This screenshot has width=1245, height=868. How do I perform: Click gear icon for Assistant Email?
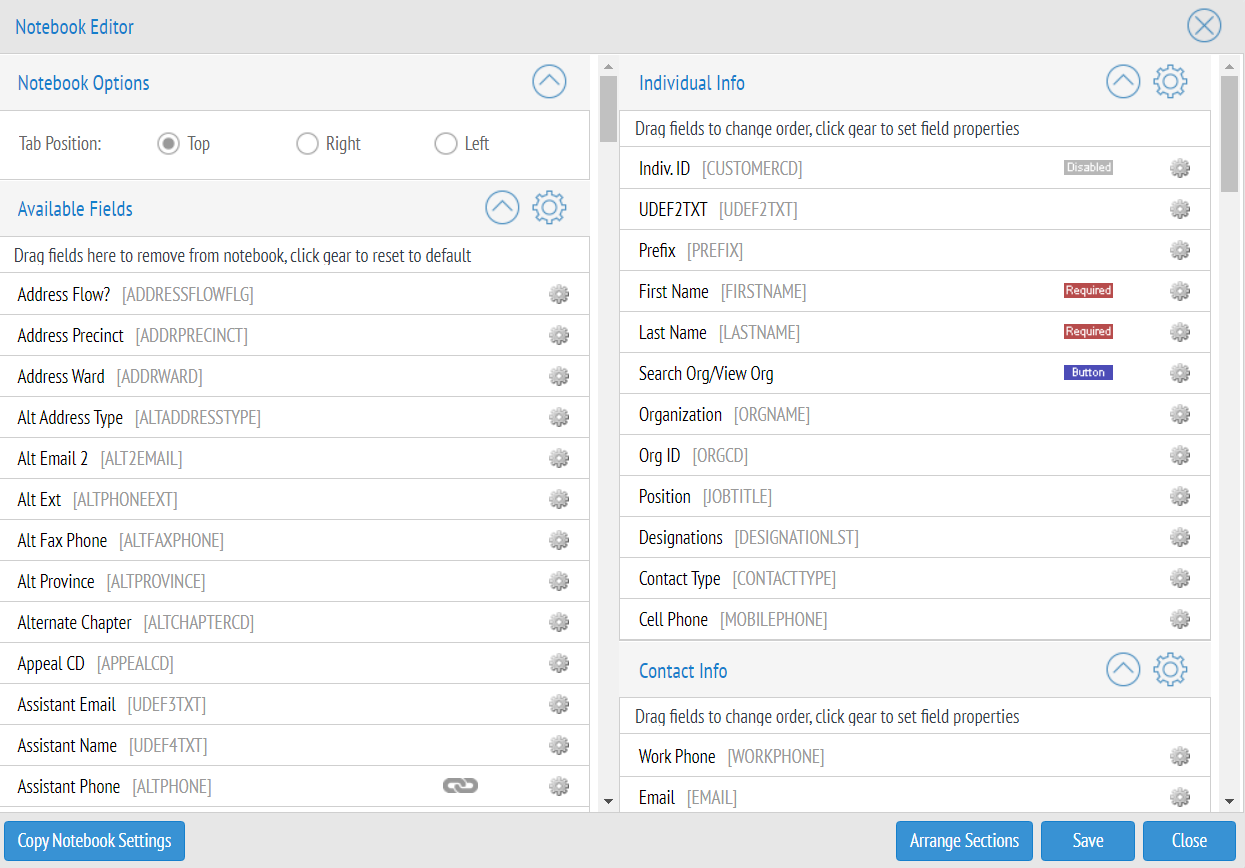(559, 704)
